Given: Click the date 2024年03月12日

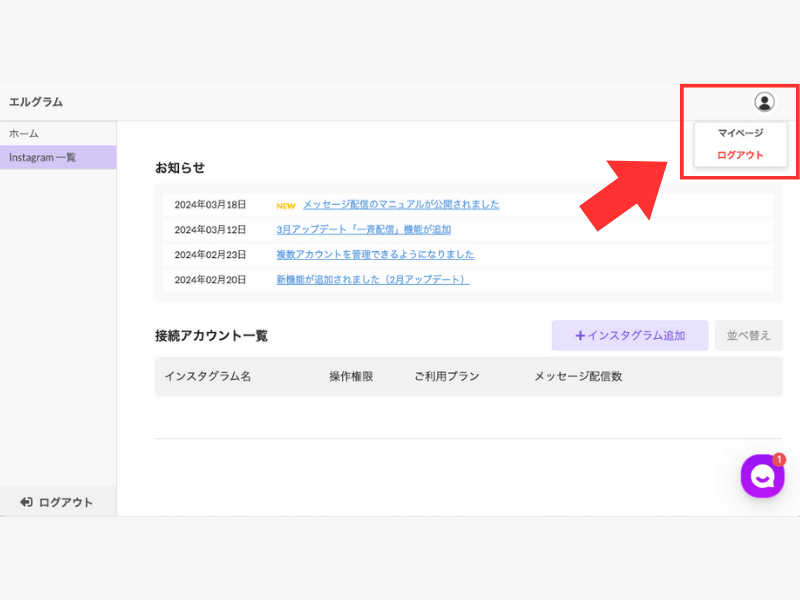Looking at the screenshot, I should (x=210, y=230).
